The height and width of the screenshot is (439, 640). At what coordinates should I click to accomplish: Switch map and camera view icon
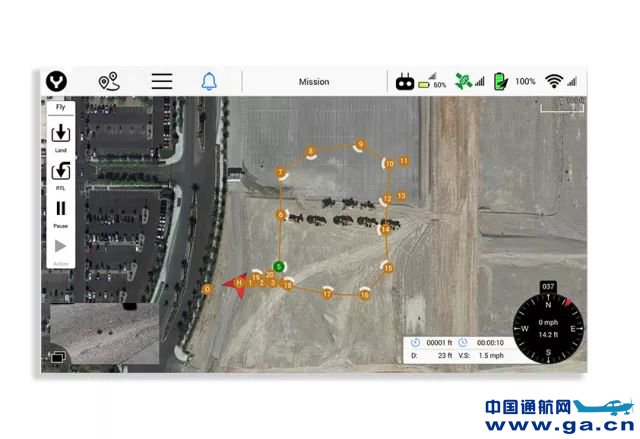[58, 356]
